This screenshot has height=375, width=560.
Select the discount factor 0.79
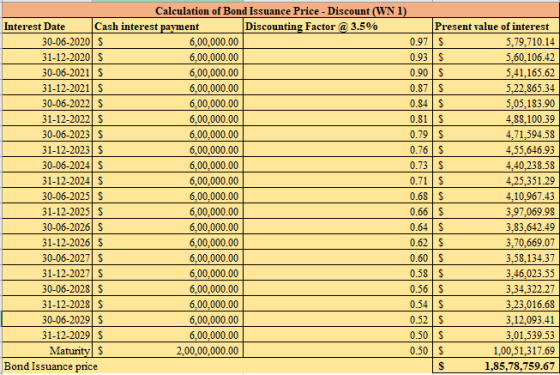[338, 134]
